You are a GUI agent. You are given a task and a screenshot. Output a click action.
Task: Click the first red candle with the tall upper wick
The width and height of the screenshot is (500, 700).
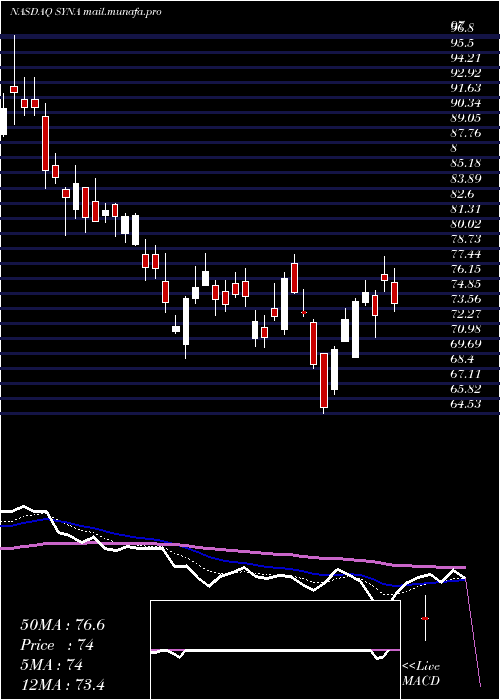[x=14, y=90]
